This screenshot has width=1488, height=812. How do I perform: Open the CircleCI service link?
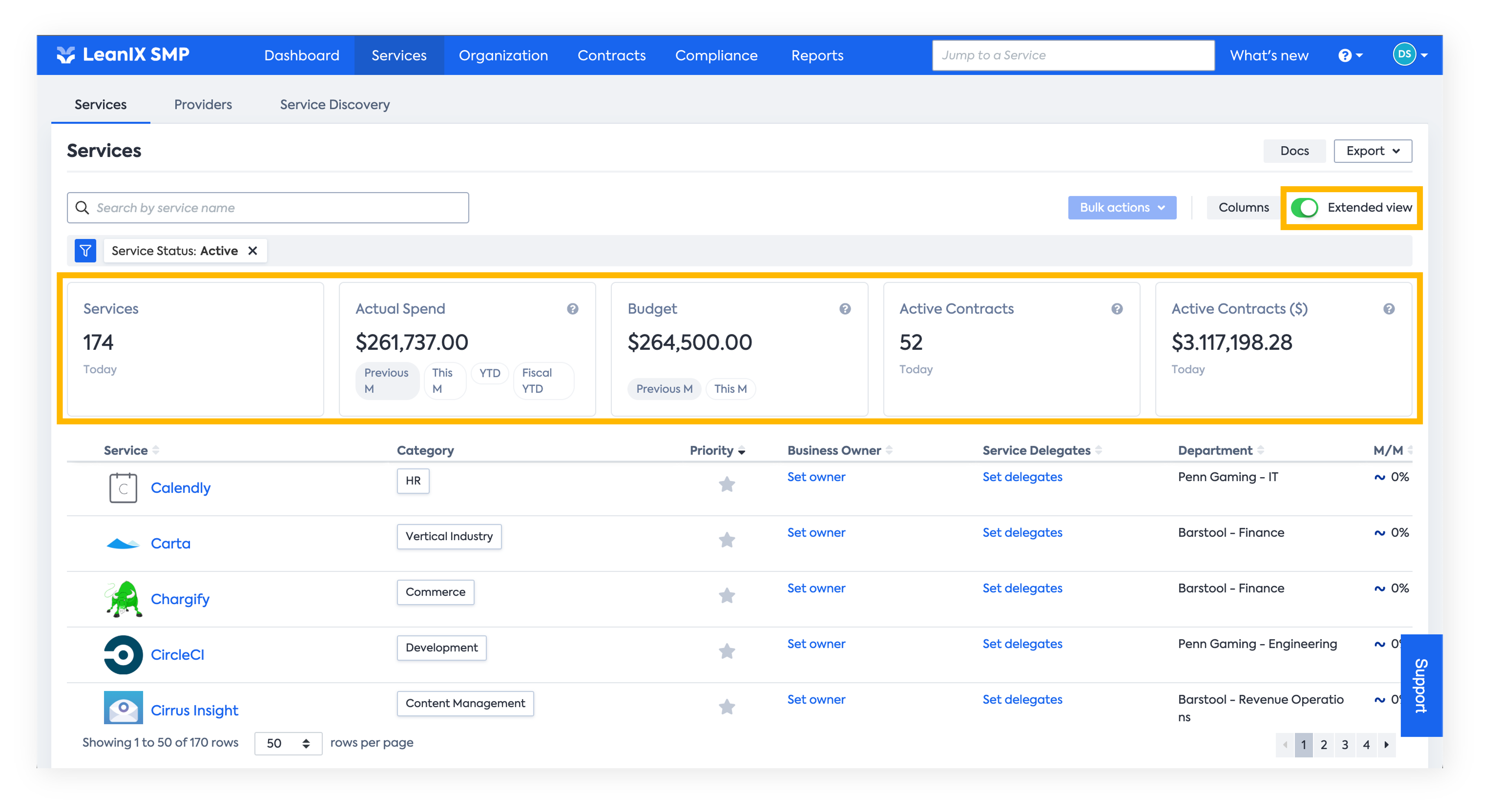[177, 655]
